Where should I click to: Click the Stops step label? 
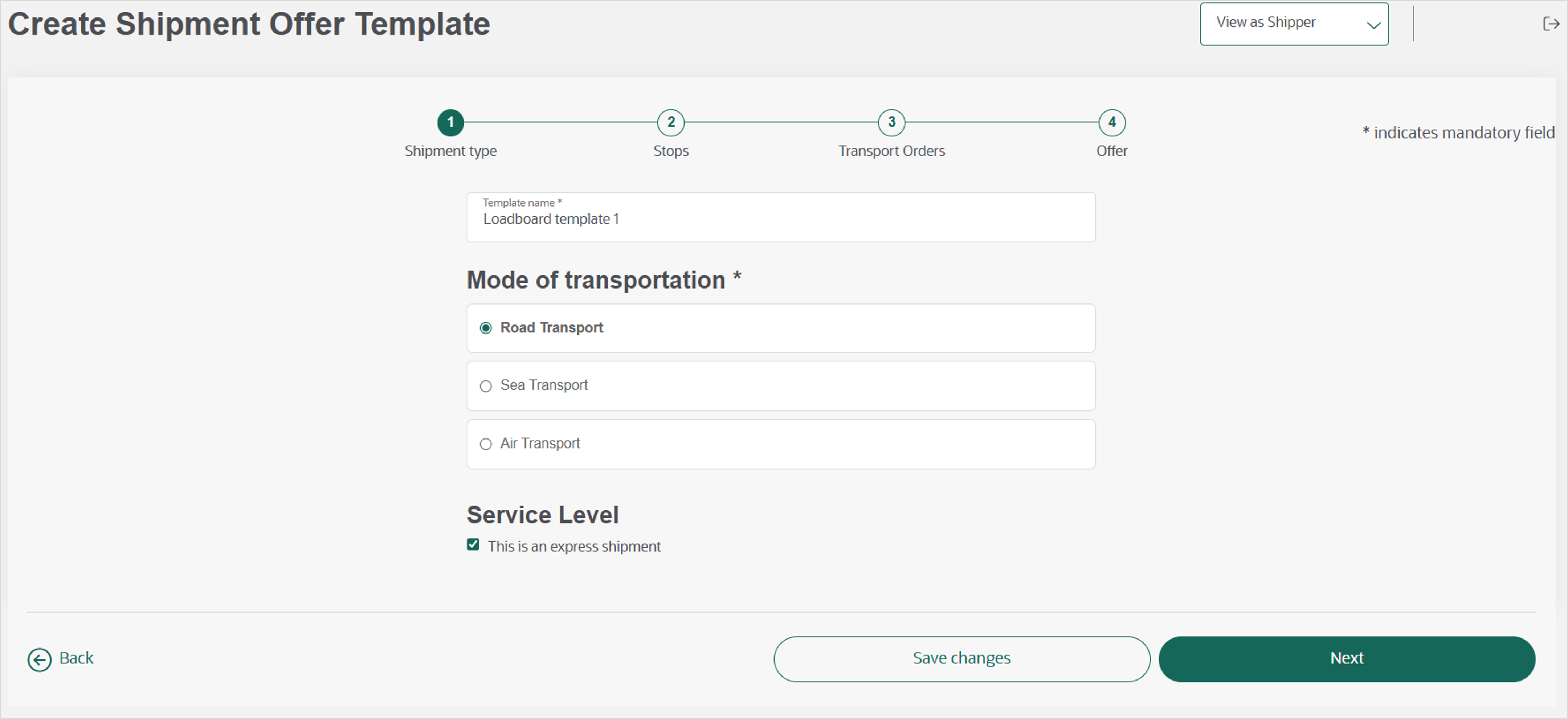pyautogui.click(x=671, y=151)
